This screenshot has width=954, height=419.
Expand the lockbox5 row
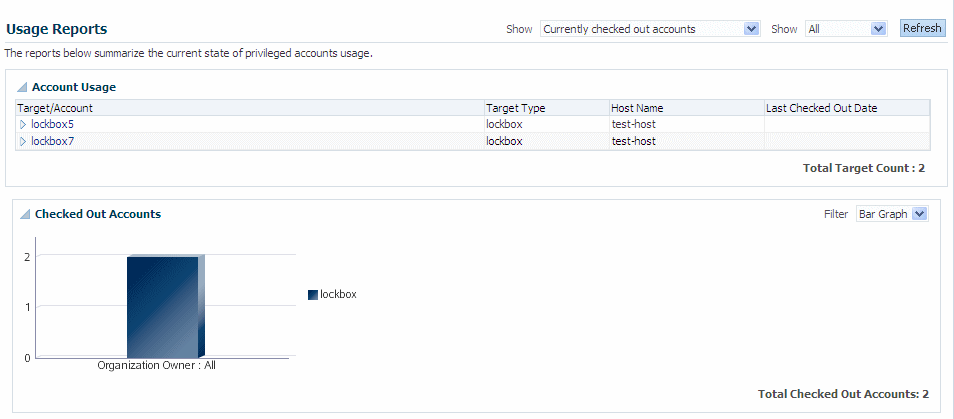23,125
